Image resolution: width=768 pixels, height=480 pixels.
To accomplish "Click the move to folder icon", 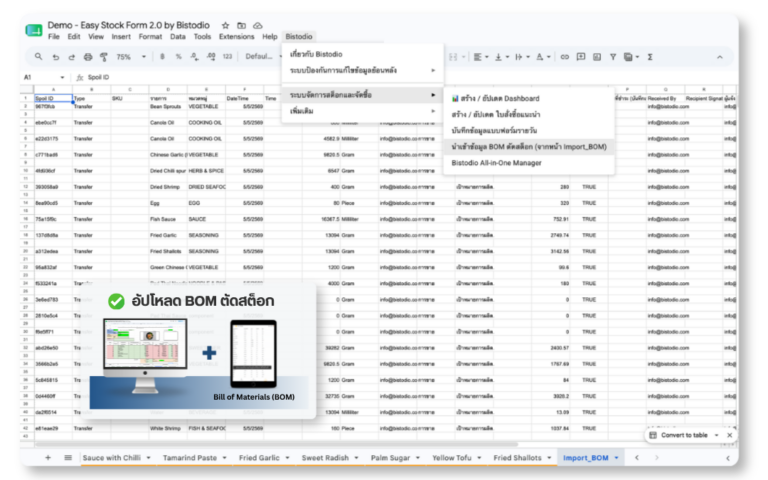I will pos(241,25).
